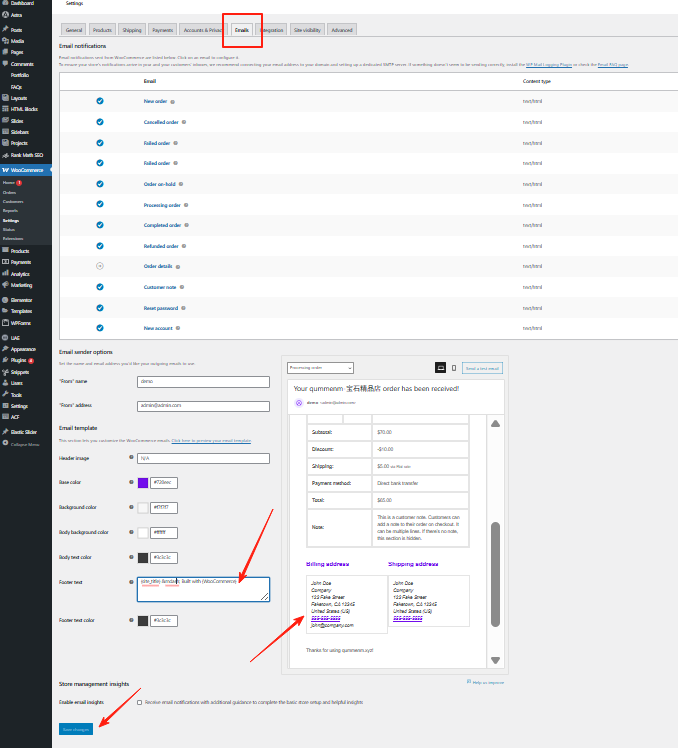Open the Footer text color swatch
The width and height of the screenshot is (678, 748).
(143, 621)
